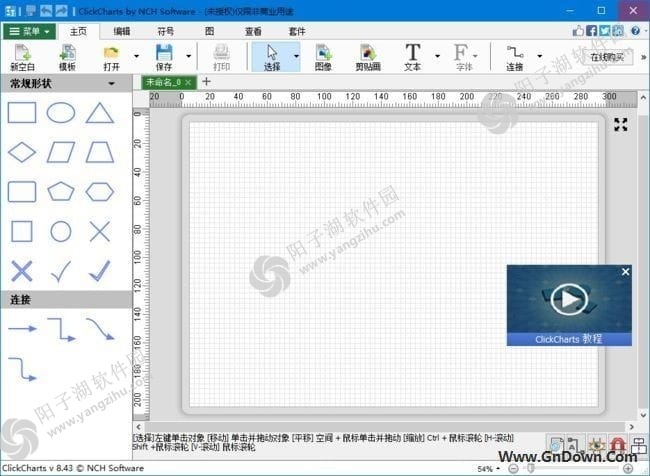Select the pentagon shape
Image resolution: width=650 pixels, height=476 pixels.
[61, 192]
